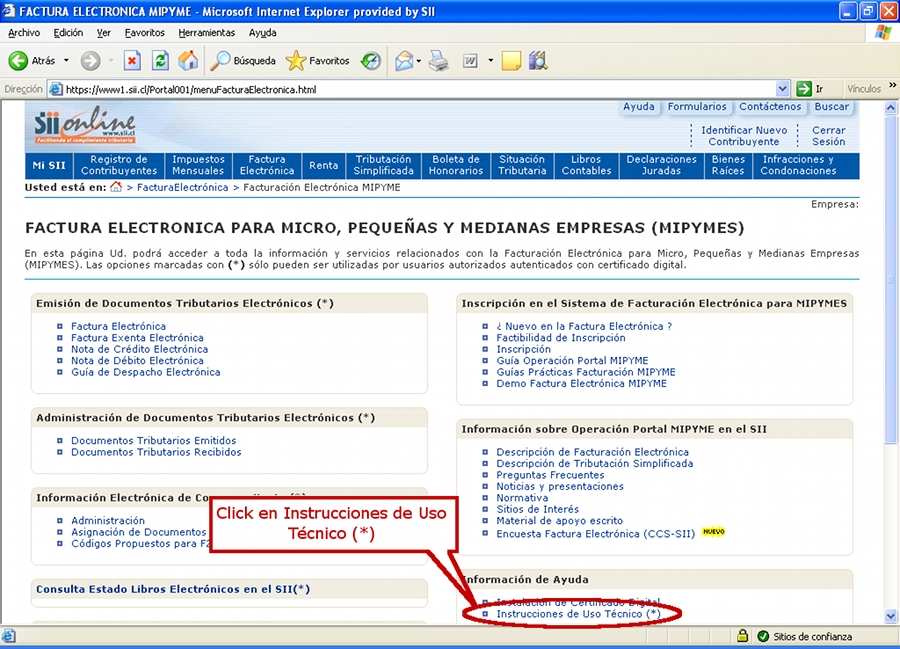This screenshot has width=900, height=649.
Task: Select the Bienes Raíces navigation tab
Action: [x=728, y=165]
